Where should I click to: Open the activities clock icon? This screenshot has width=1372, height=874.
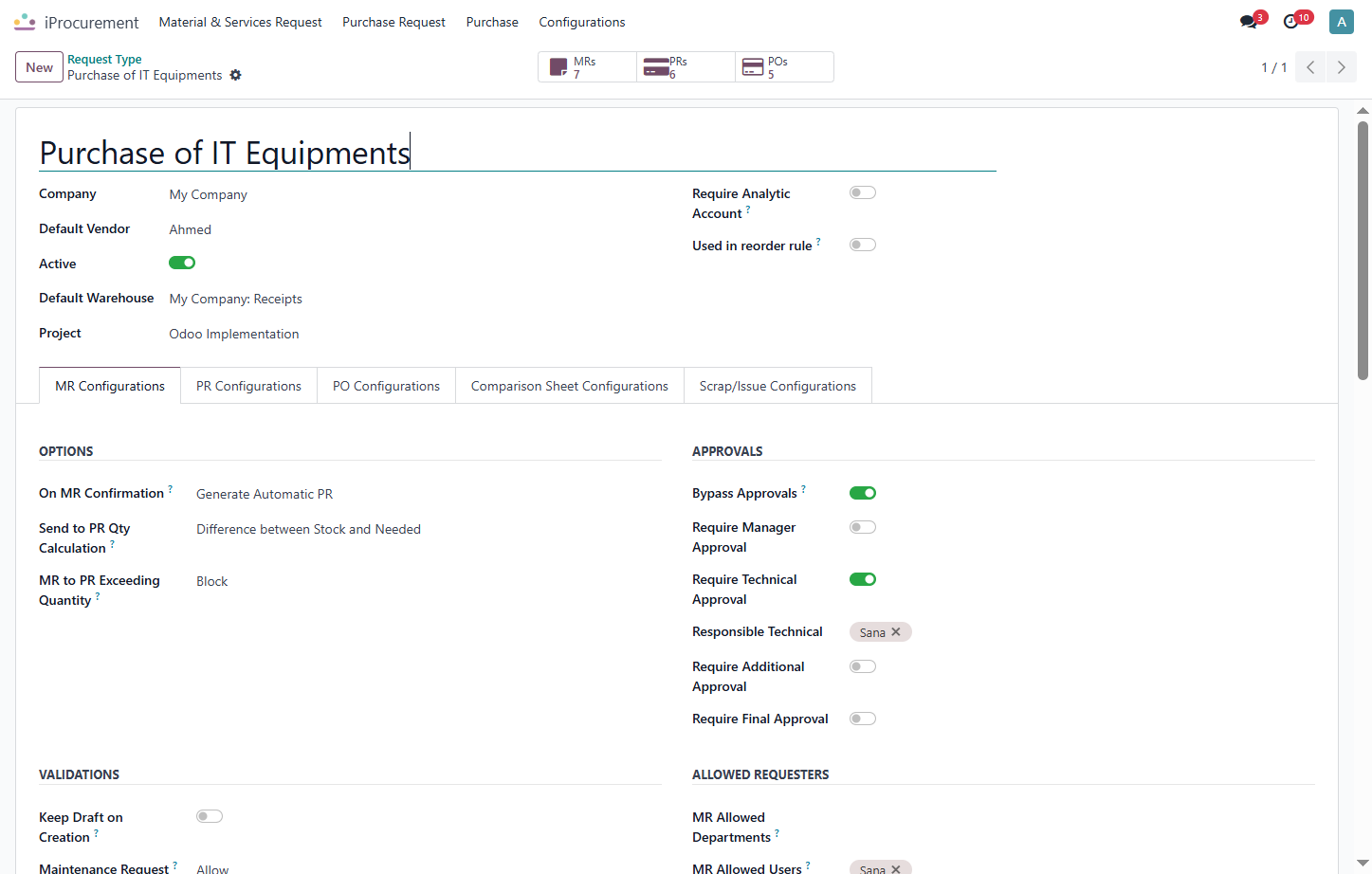point(1290,22)
